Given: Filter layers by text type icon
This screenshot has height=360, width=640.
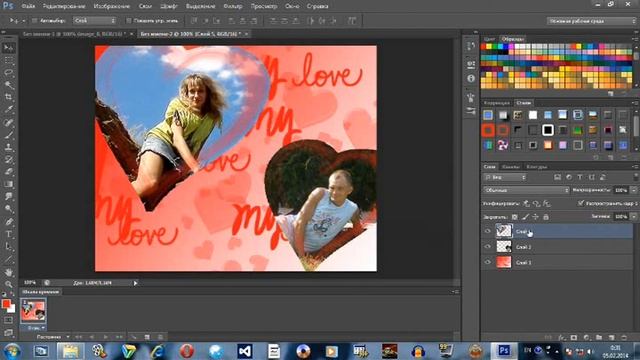Looking at the screenshot, I should pyautogui.click(x=580, y=177).
